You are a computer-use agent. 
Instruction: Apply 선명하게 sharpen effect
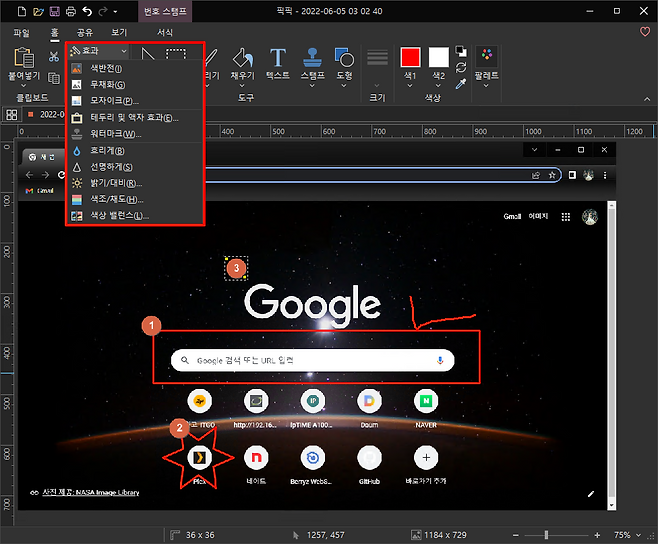coord(135,167)
